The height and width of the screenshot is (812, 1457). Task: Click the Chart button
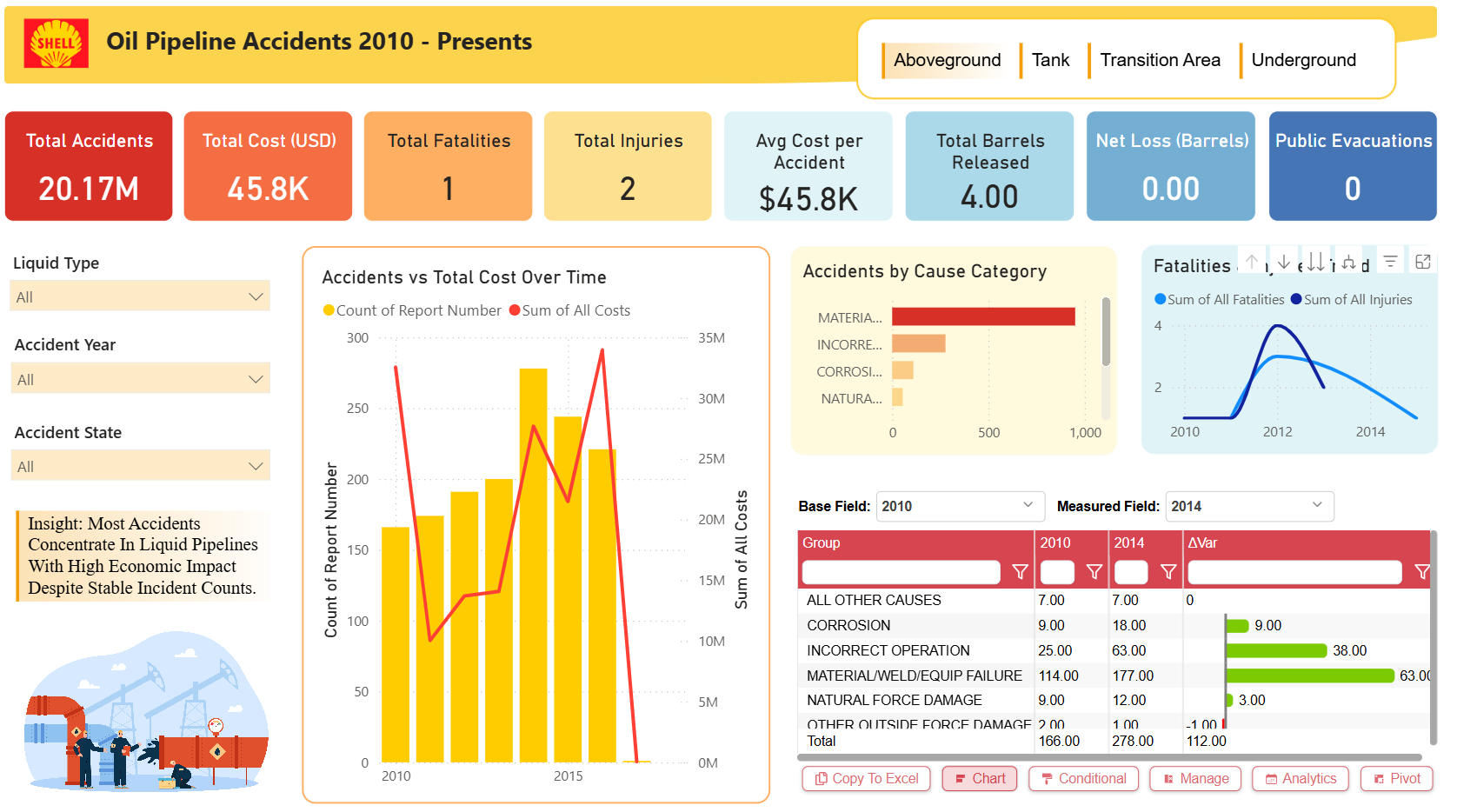[x=980, y=779]
